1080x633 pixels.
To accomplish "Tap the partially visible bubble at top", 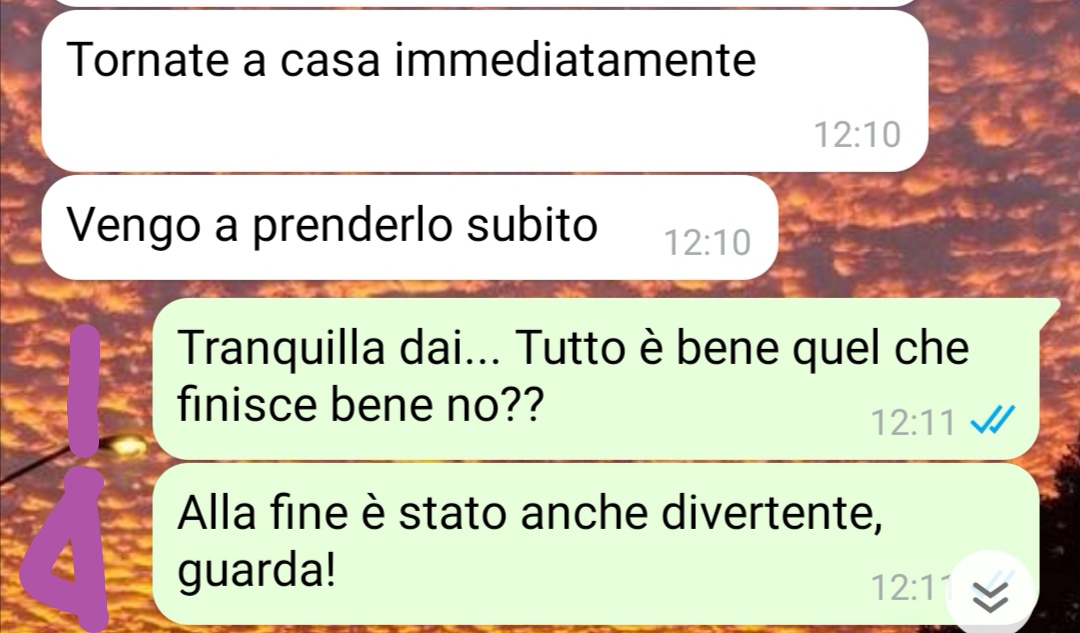I will (x=485, y=3).
